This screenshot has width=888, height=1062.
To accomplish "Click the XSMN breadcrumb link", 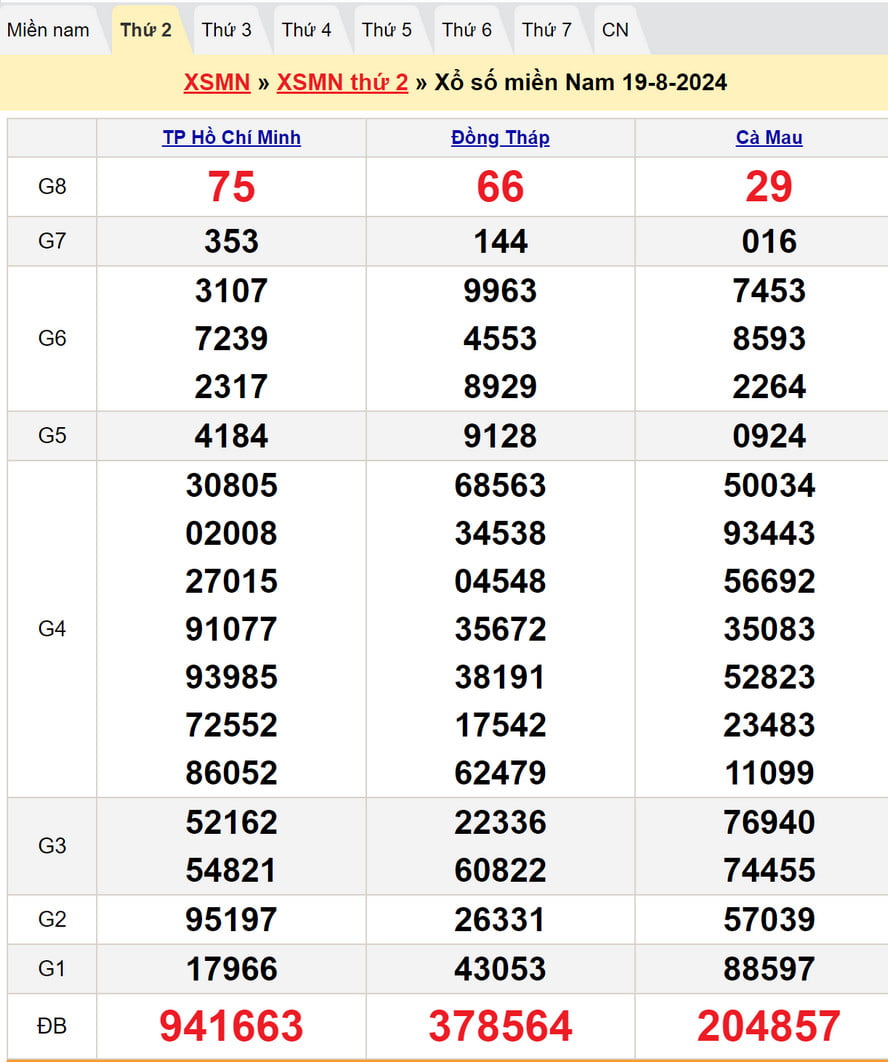I will click(x=217, y=82).
